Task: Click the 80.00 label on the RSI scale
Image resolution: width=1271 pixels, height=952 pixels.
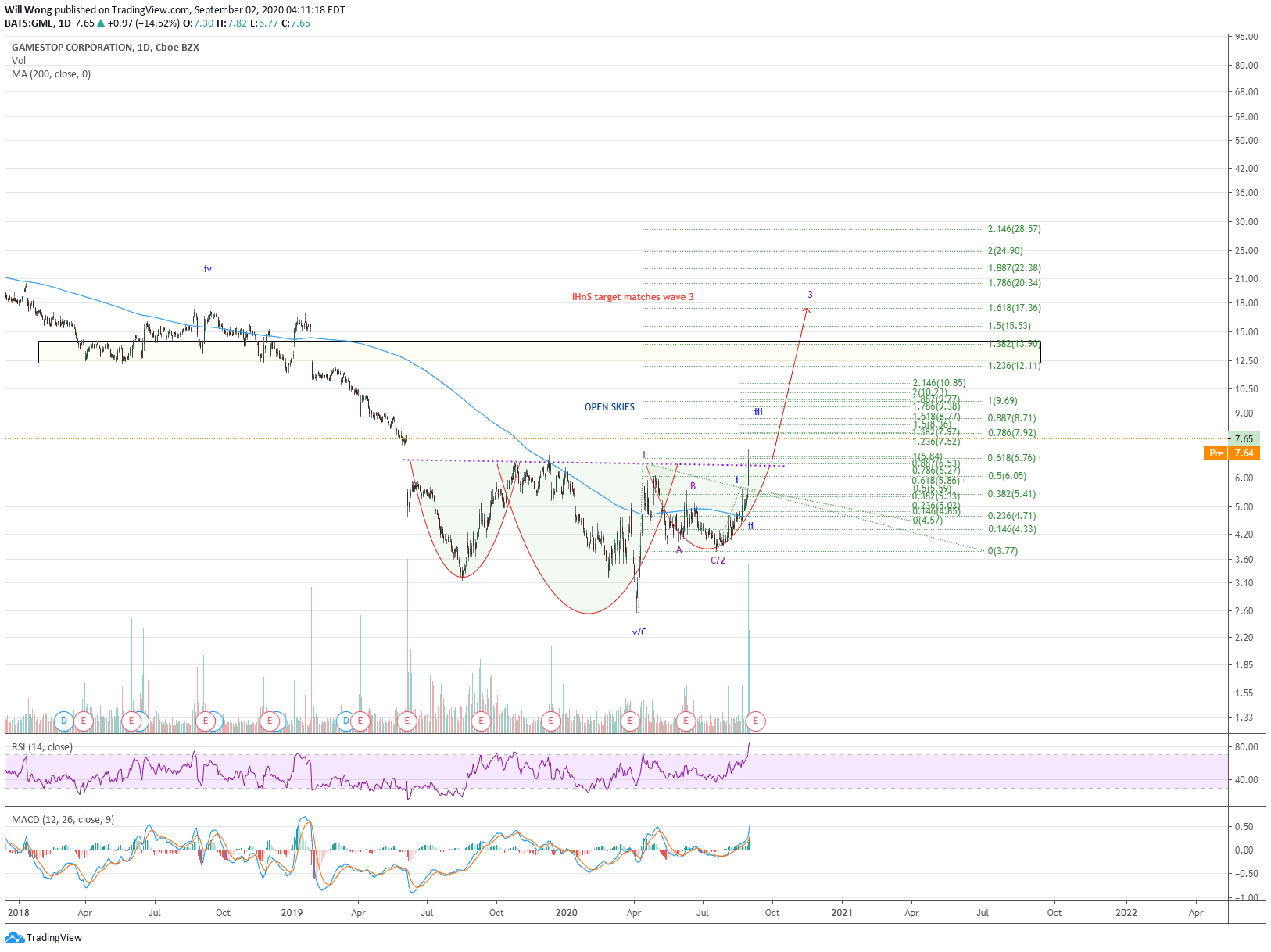Action: 1246,747
